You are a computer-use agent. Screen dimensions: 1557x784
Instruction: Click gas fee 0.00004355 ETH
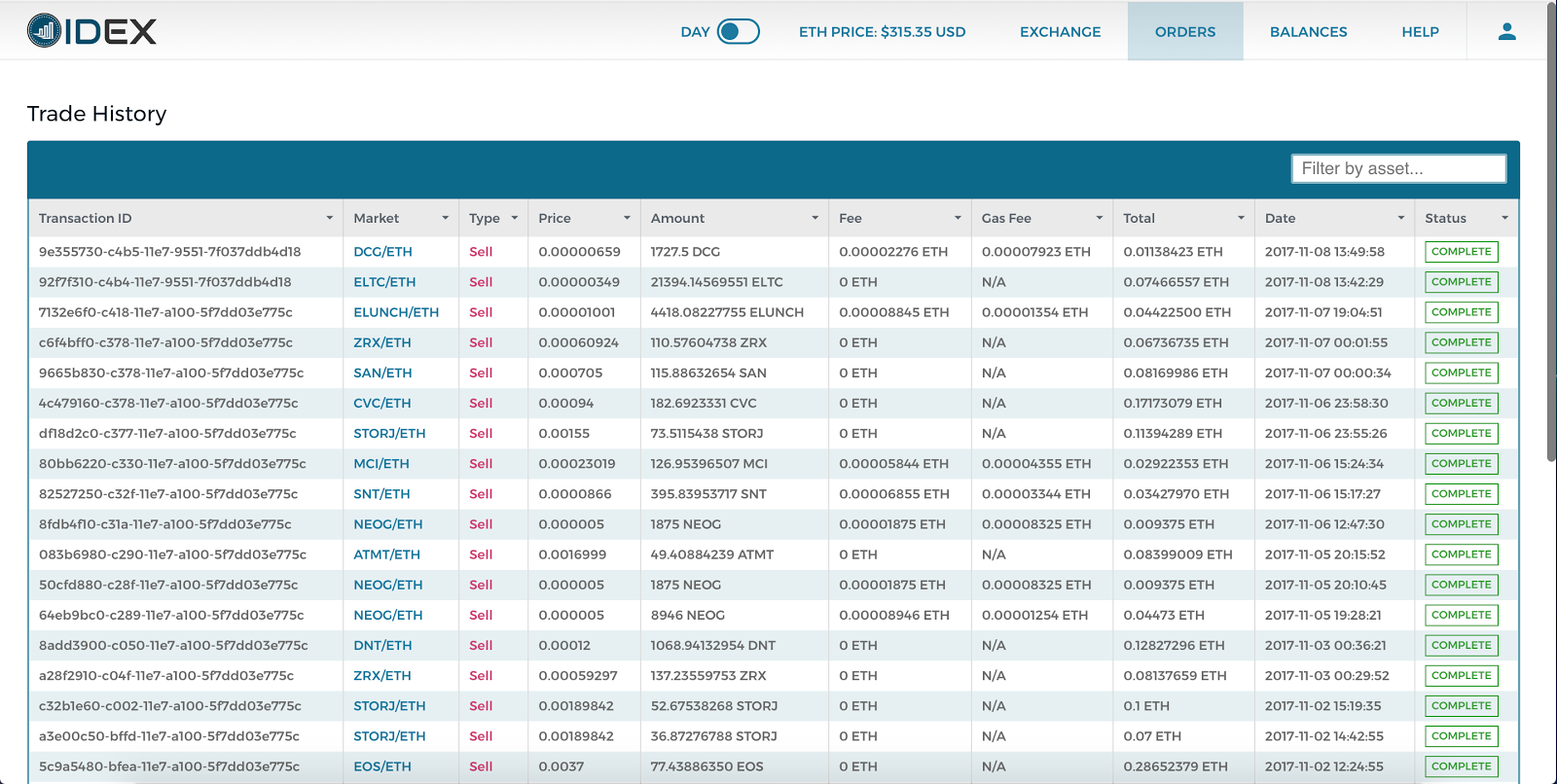[1036, 464]
